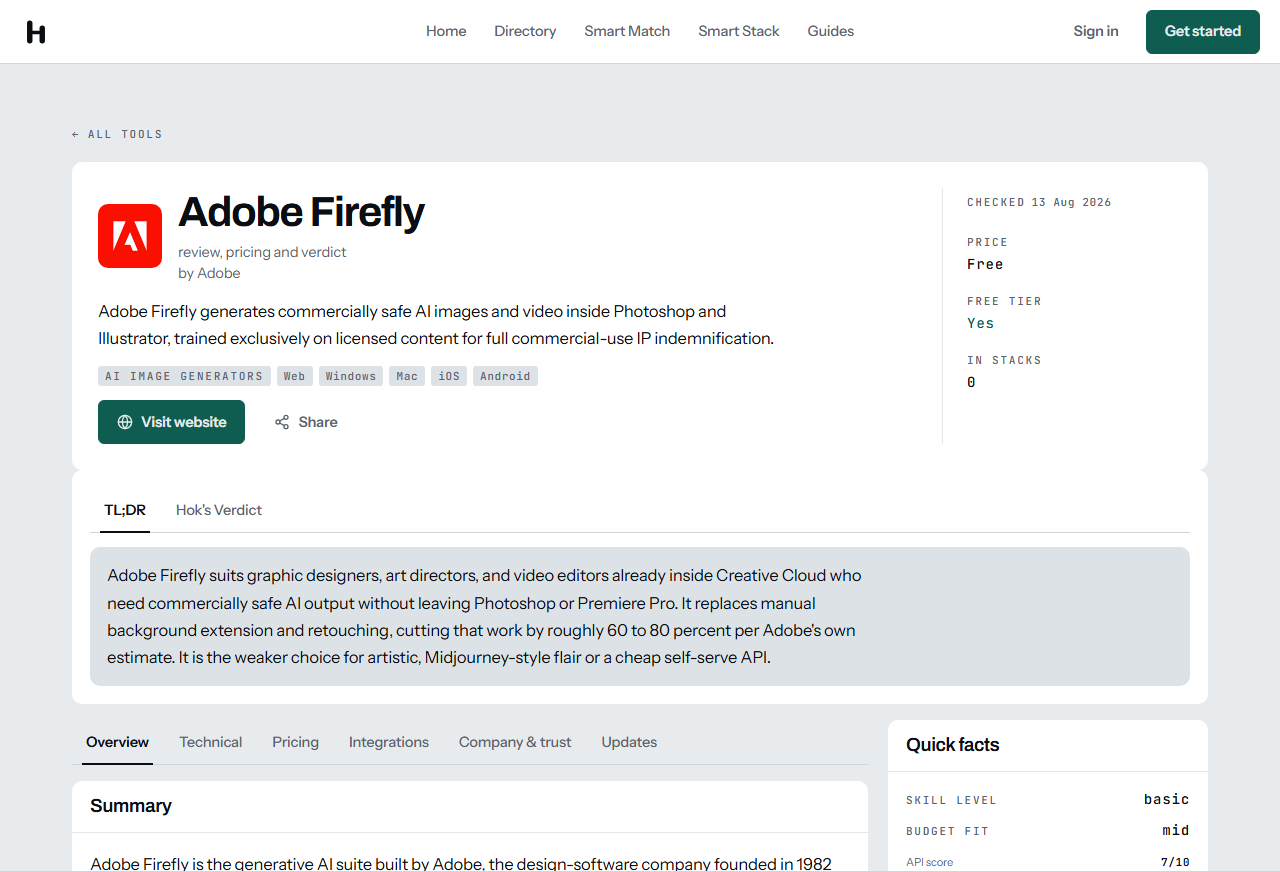Click the Sign in link

click(1096, 31)
